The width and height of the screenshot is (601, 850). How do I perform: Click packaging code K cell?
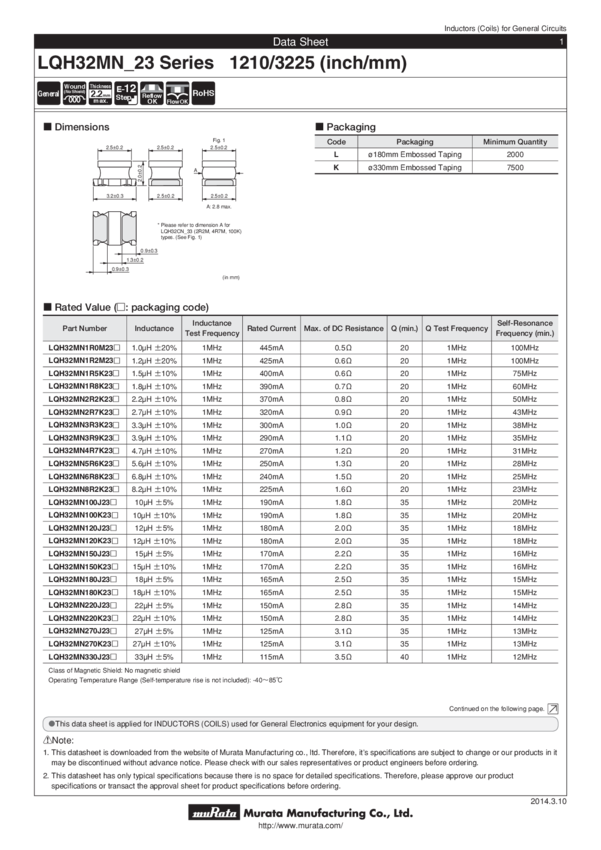pos(336,168)
